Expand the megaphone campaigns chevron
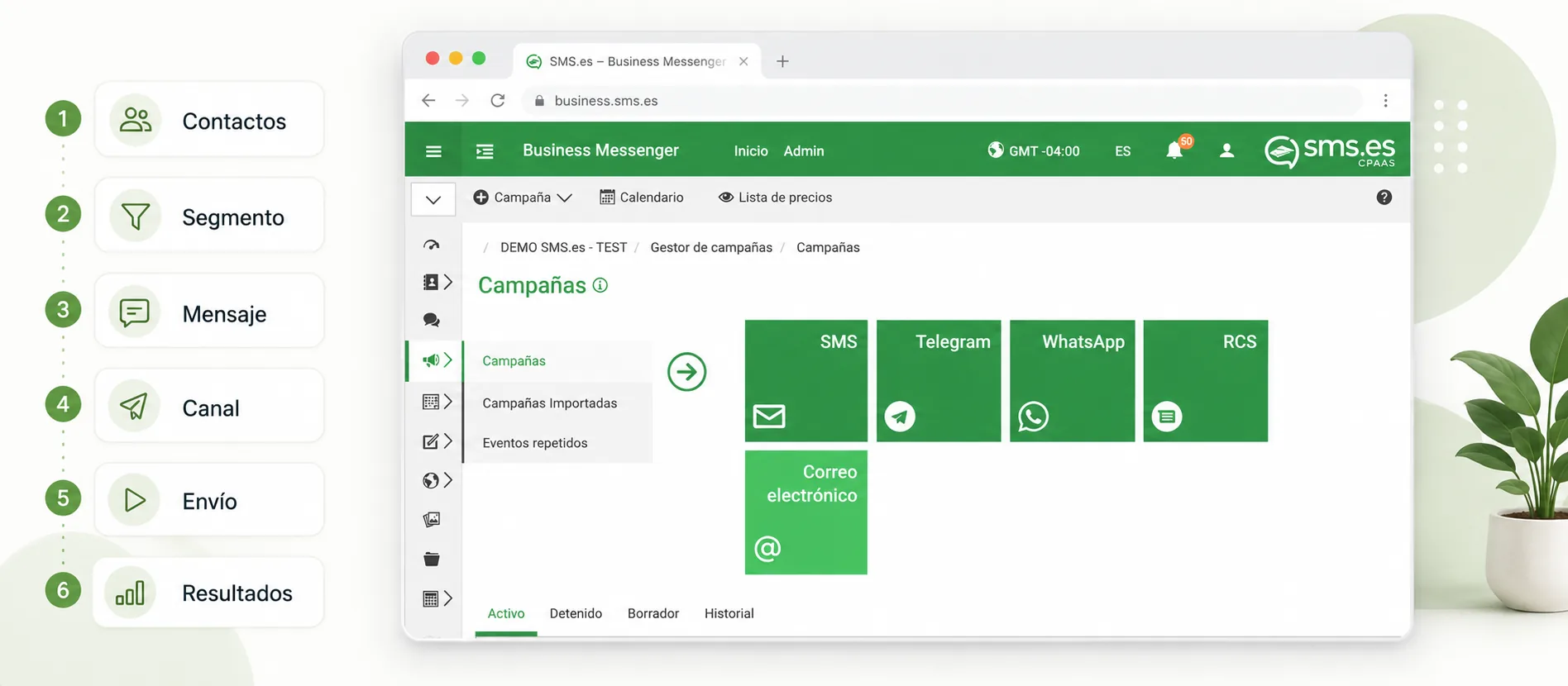This screenshot has width=1568, height=686. click(448, 360)
